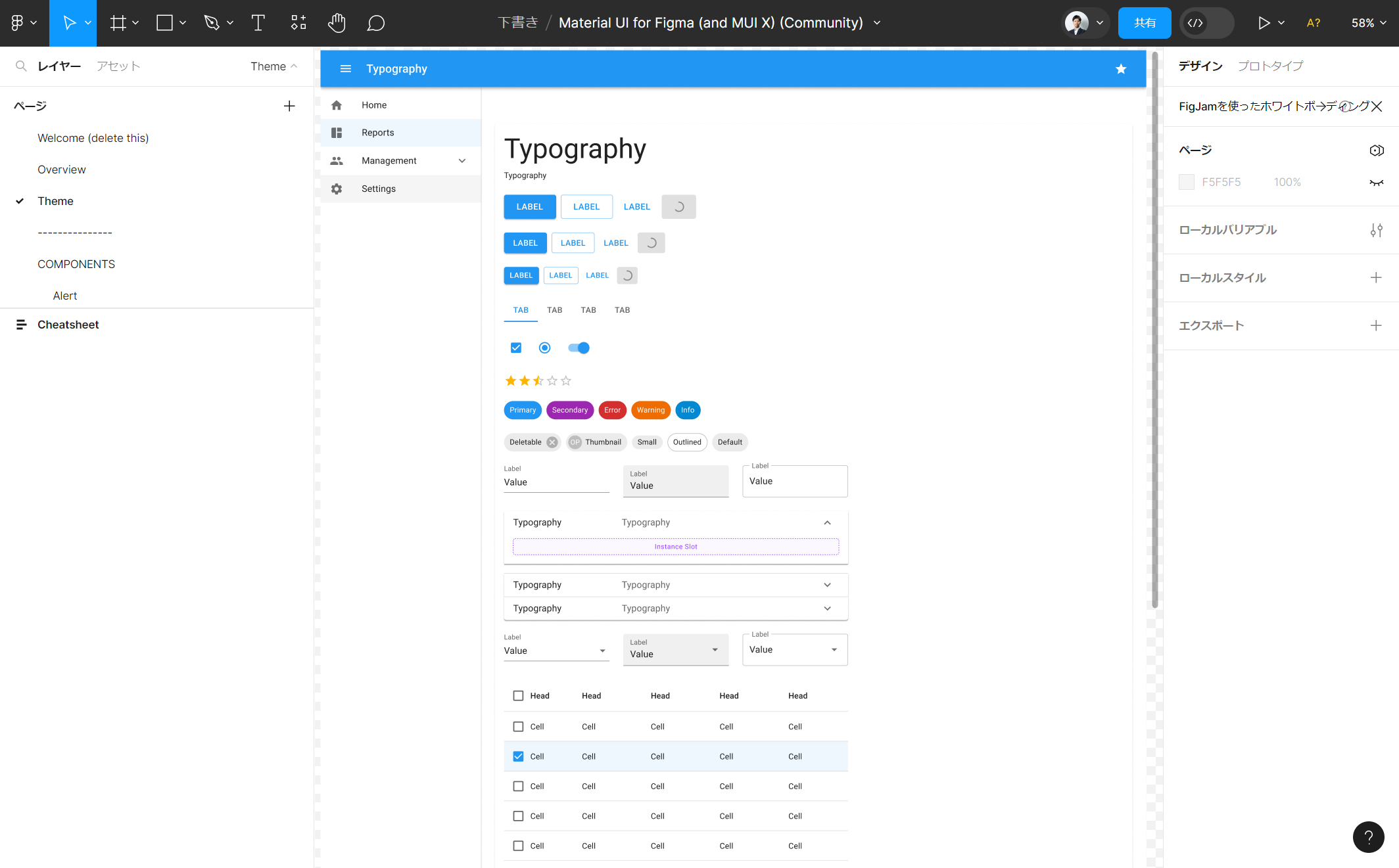Toggle page background color visibility
Viewport: 1399px width, 868px height.
[1376, 182]
